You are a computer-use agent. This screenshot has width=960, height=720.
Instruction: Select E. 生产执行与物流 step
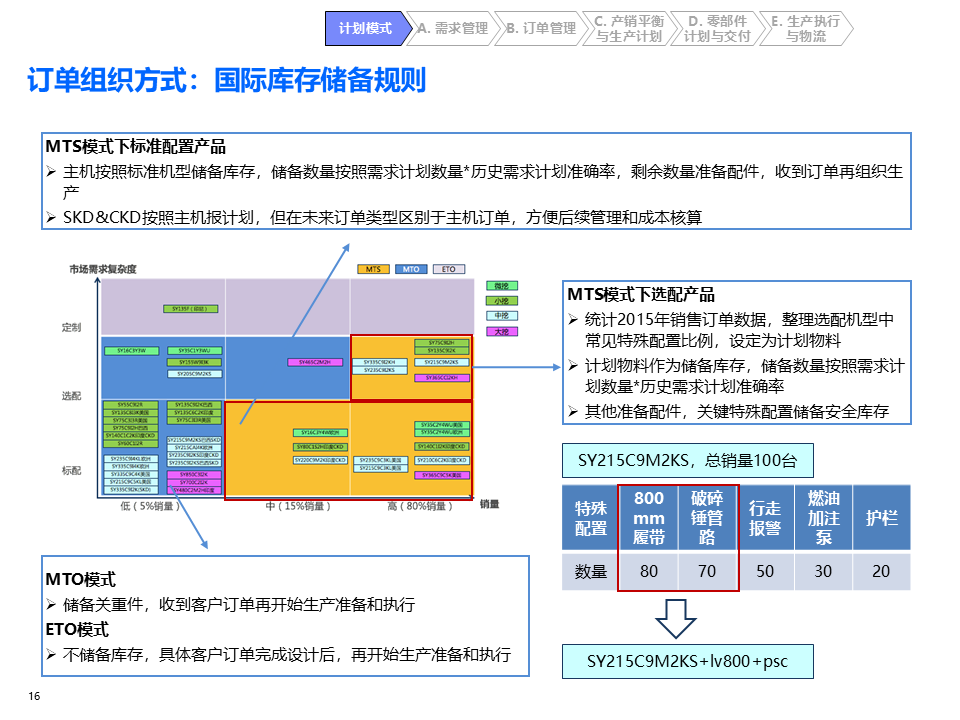[807, 28]
